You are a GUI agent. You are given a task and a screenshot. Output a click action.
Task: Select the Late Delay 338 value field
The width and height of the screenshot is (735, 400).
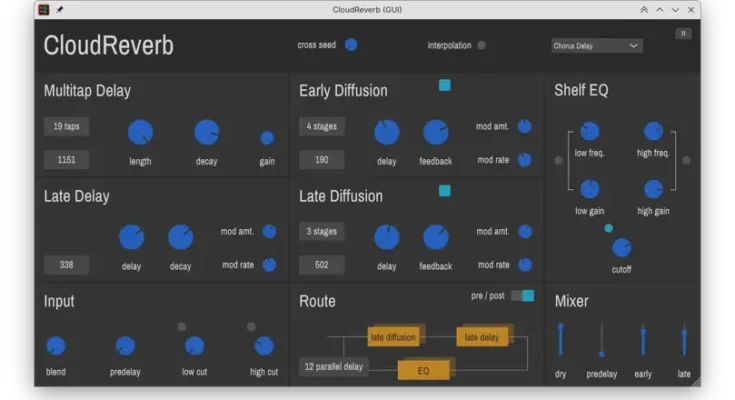66,264
